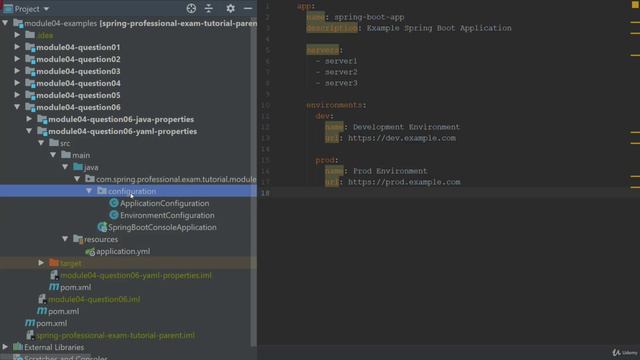Click 'Prod Environment' value in editor
The width and height of the screenshot is (640, 360).
pyautogui.click(x=390, y=171)
